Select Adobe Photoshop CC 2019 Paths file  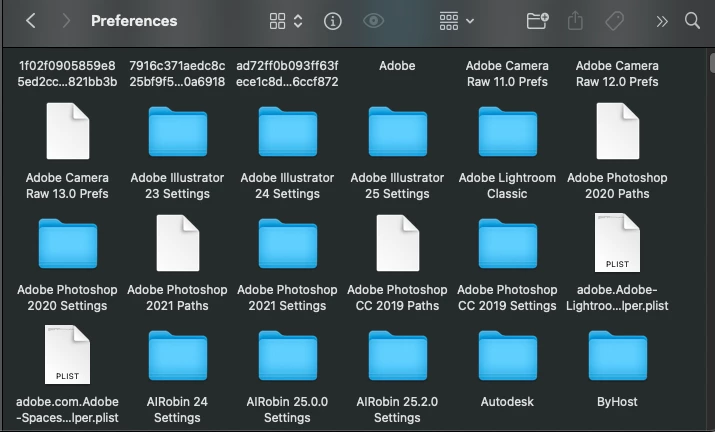pyautogui.click(x=398, y=243)
